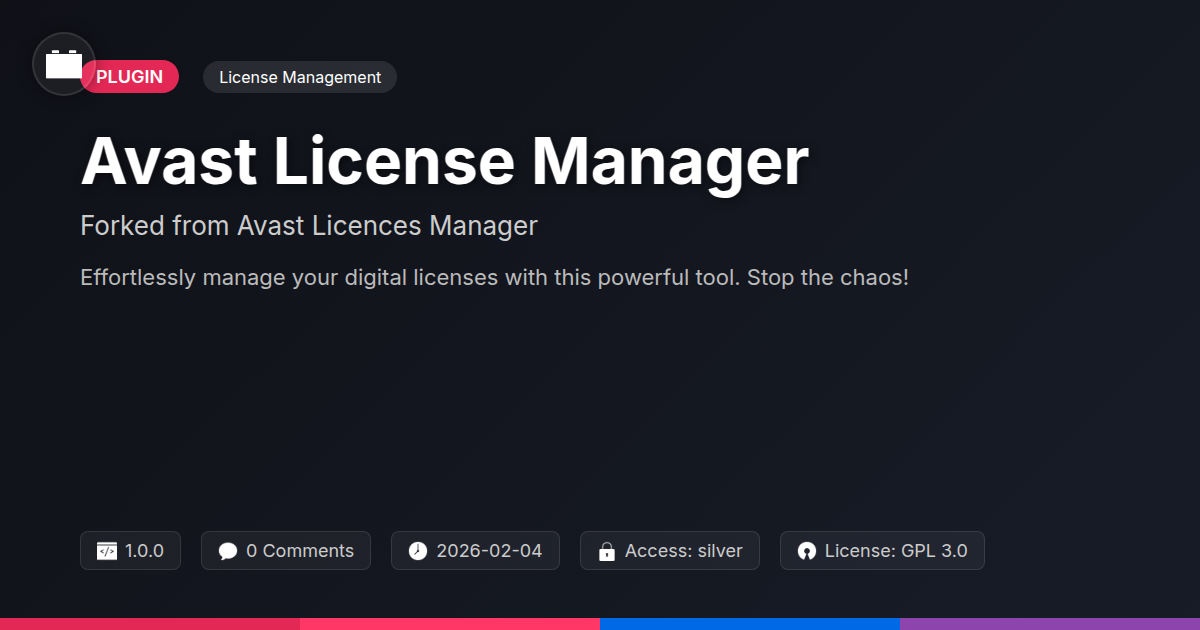Click the description text about digital licenses
Screen dimensions: 1200x630
[x=494, y=277]
